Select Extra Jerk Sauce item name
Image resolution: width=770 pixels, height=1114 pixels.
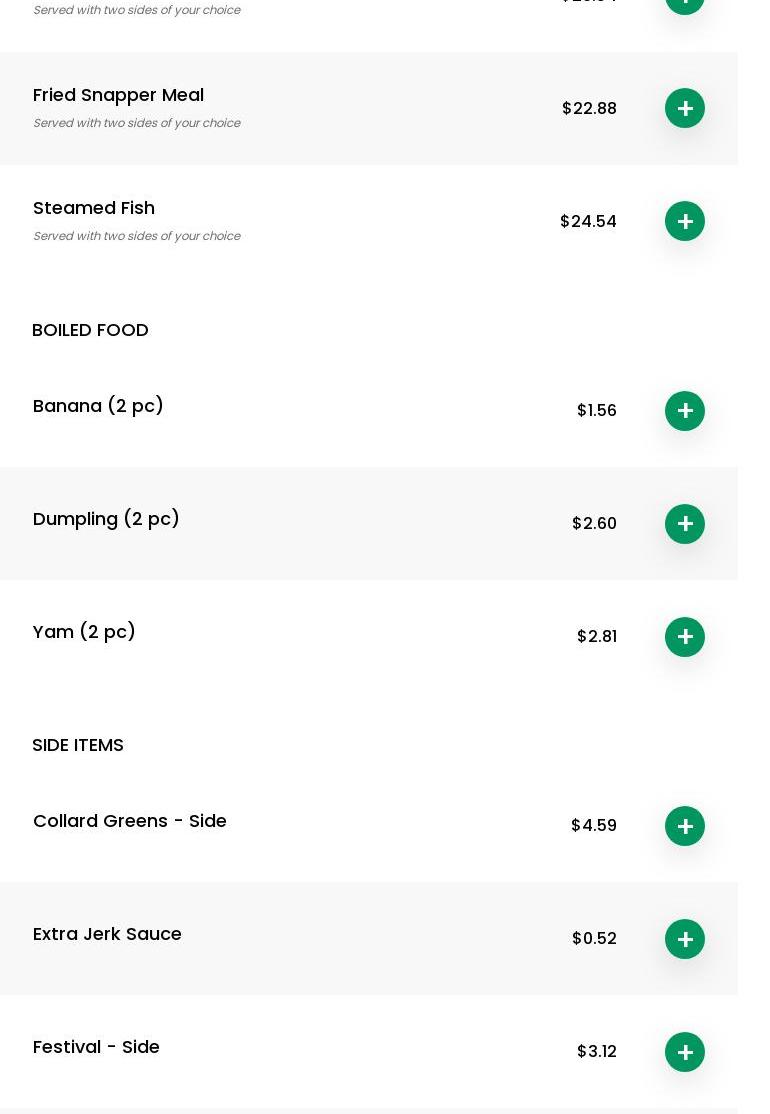click(x=107, y=934)
